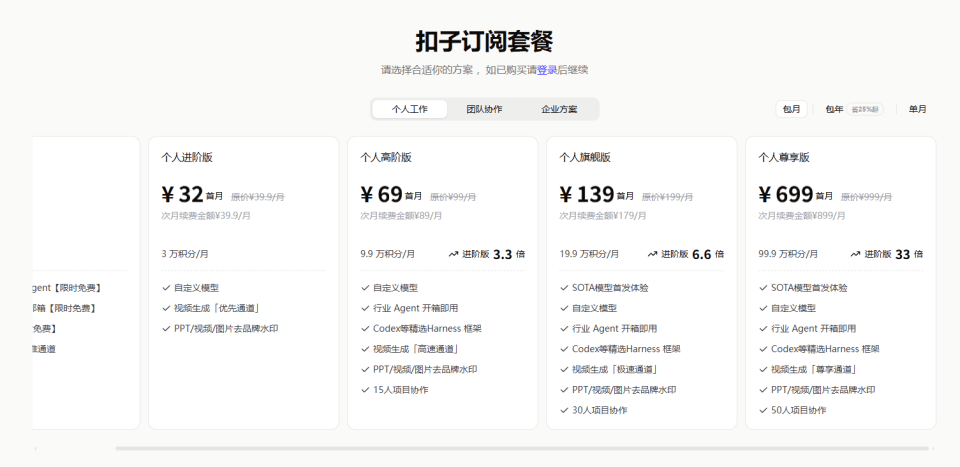This screenshot has width=960, height=467.
Task: Switch to the 团队协作 tab
Action: [x=484, y=110]
